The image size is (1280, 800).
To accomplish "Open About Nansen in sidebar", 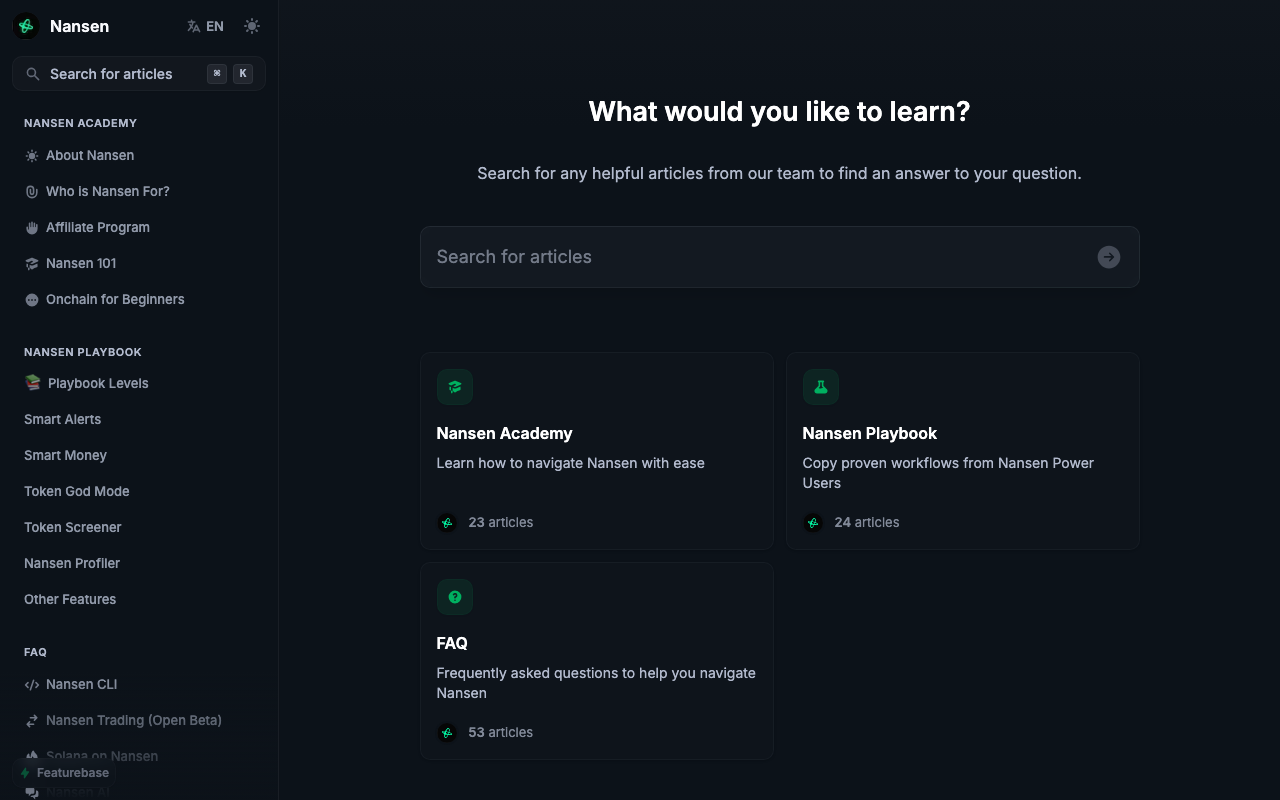I will 90,155.
